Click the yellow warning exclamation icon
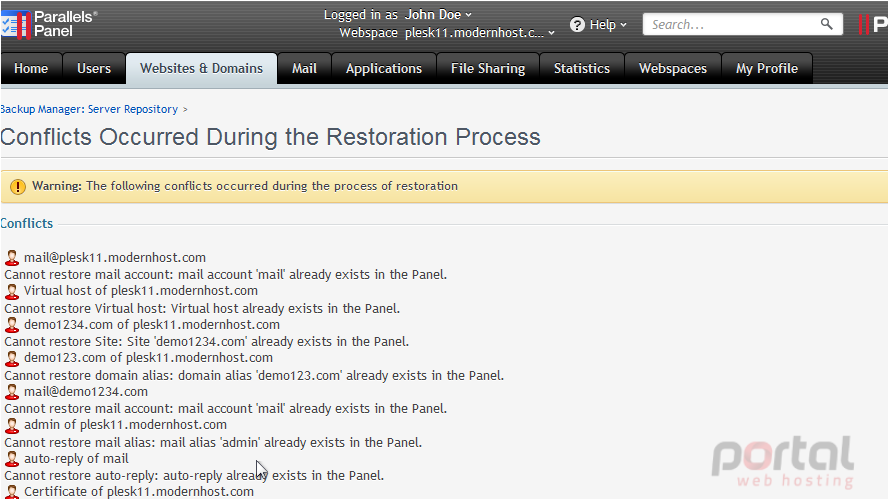Viewport: 889px width, 500px height. 18,187
